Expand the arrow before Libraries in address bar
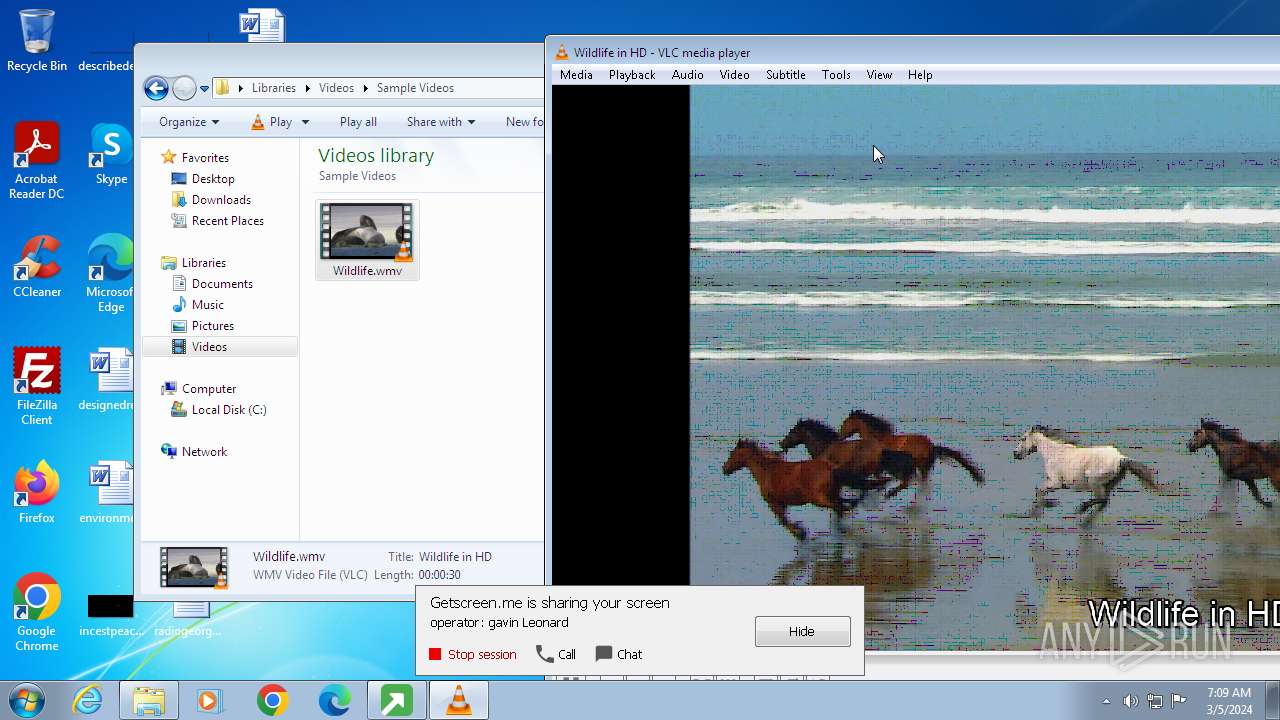The height and width of the screenshot is (720, 1280). pyautogui.click(x=241, y=88)
